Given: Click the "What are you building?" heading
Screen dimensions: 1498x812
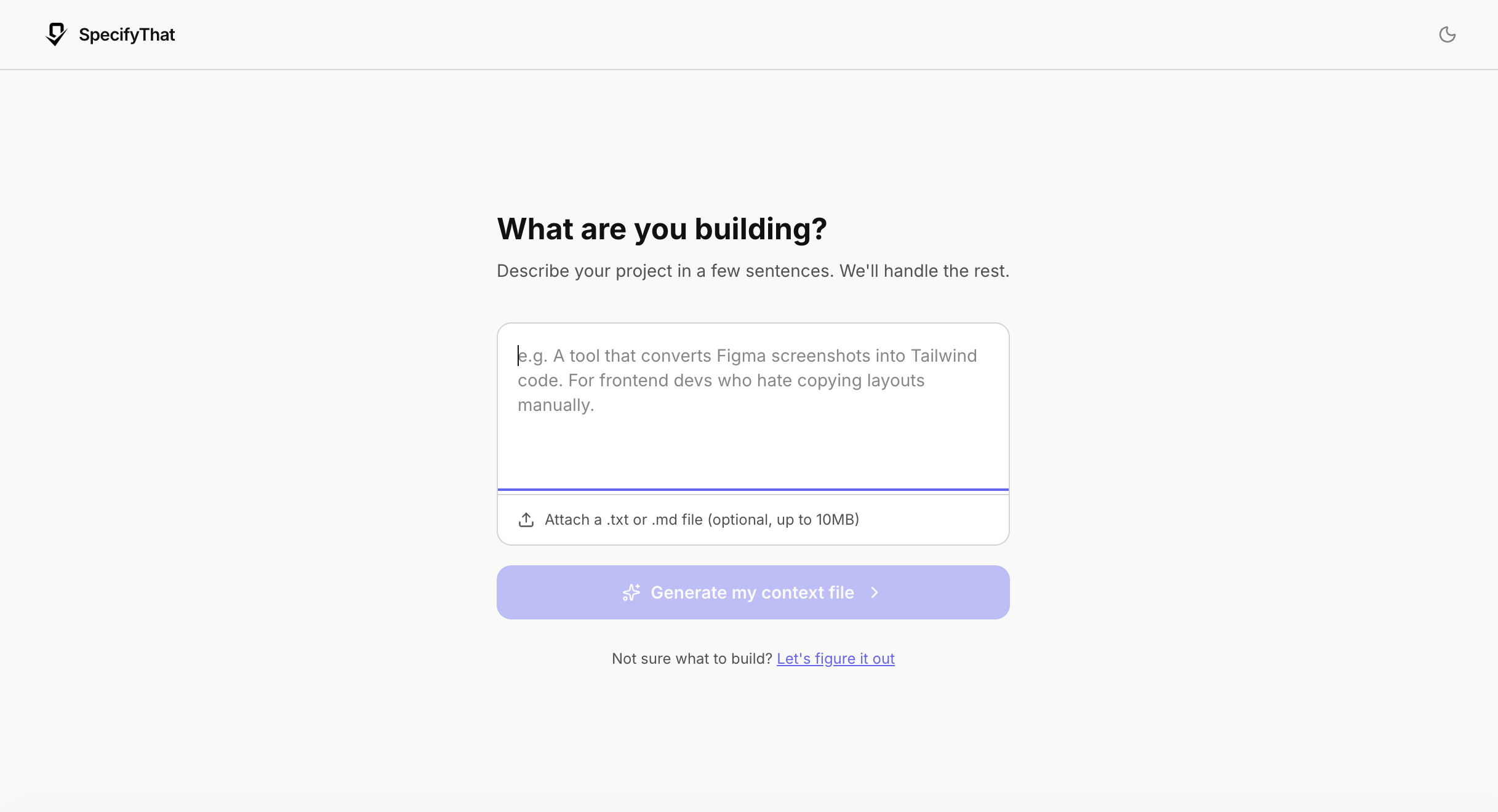Looking at the screenshot, I should click(662, 229).
